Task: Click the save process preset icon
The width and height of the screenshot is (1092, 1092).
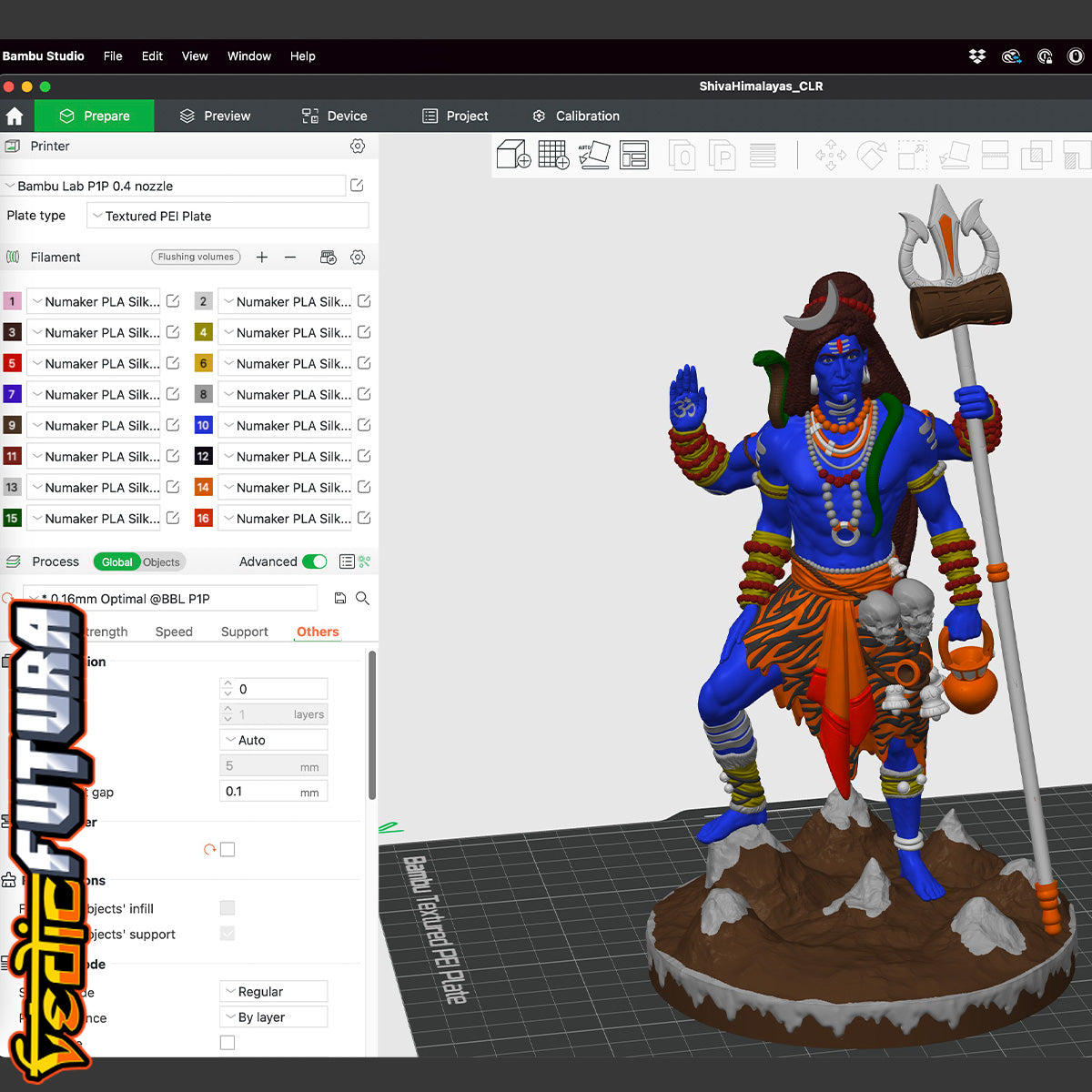Action: (339, 598)
